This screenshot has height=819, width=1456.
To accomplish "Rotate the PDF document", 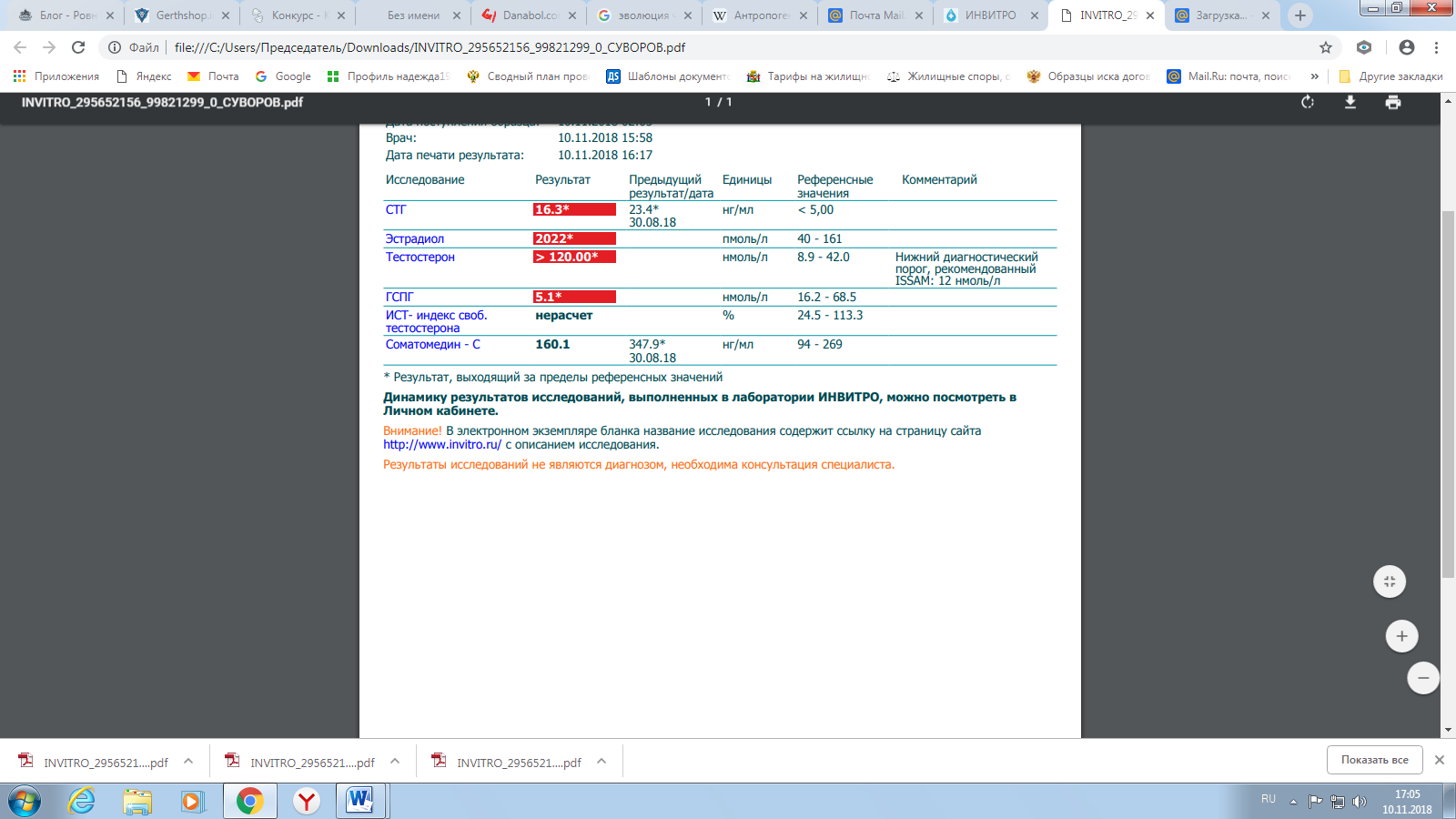I will [x=1308, y=103].
